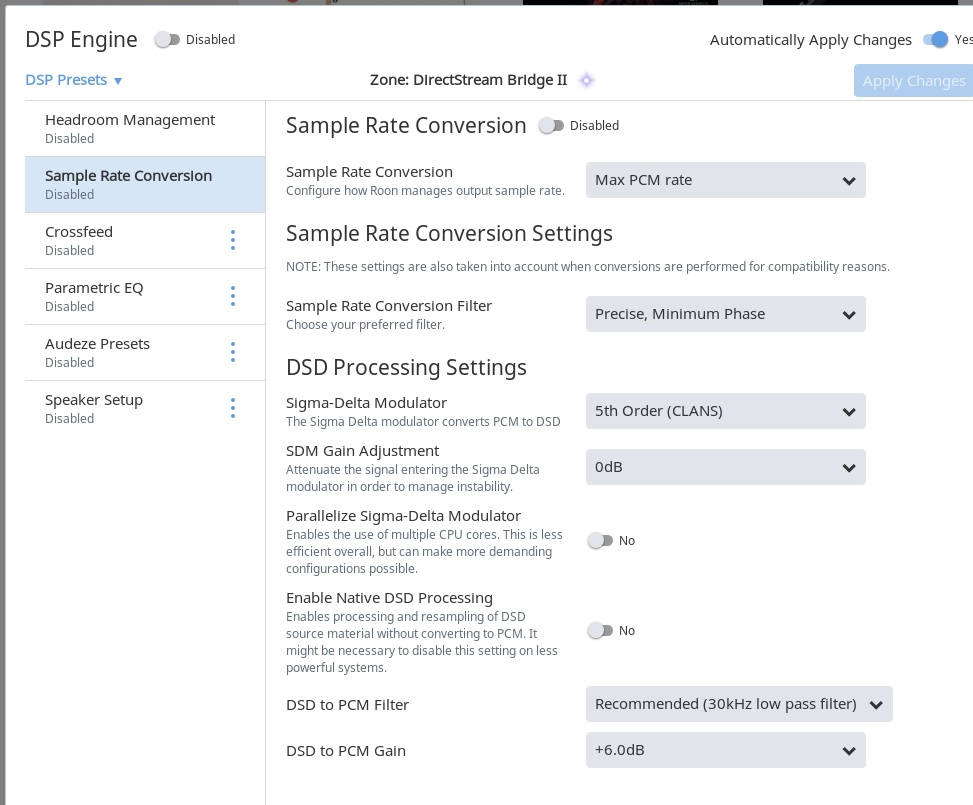Open Speaker Setup three-dot options menu
Viewport: 973px width, 805px height.
(233, 408)
